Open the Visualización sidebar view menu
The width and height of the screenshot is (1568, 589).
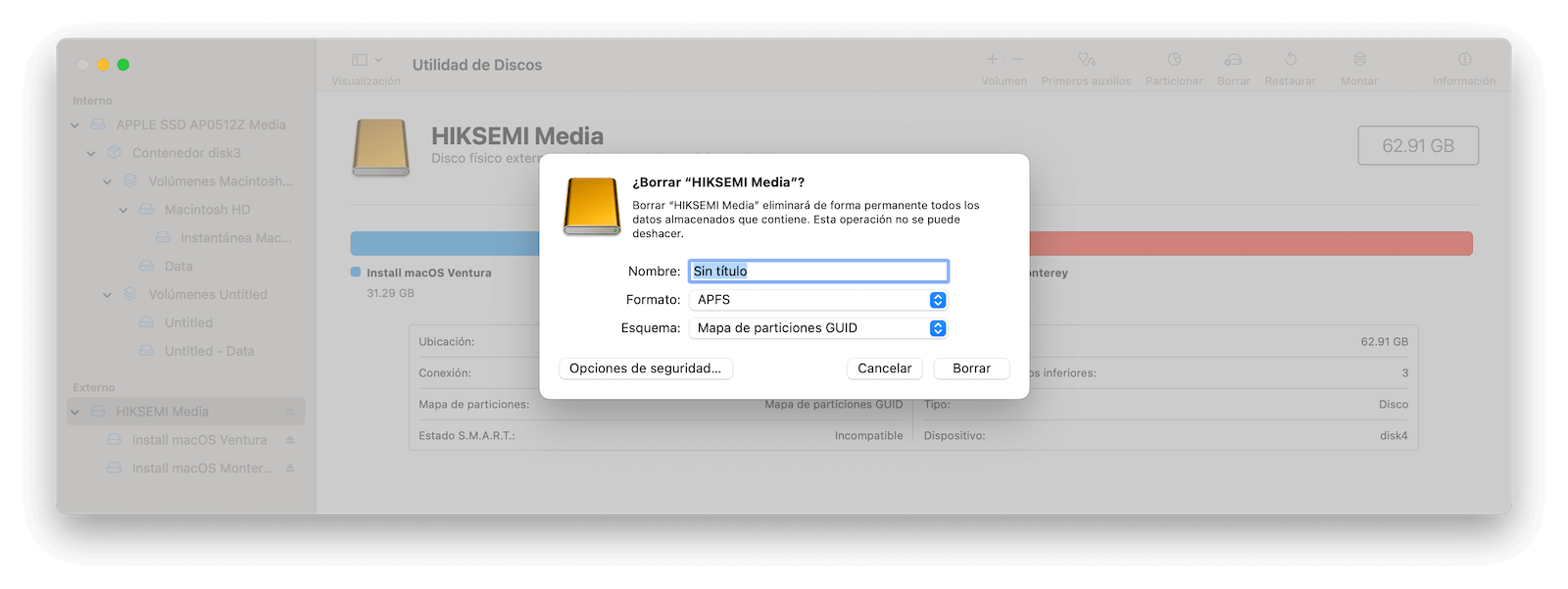click(x=367, y=60)
